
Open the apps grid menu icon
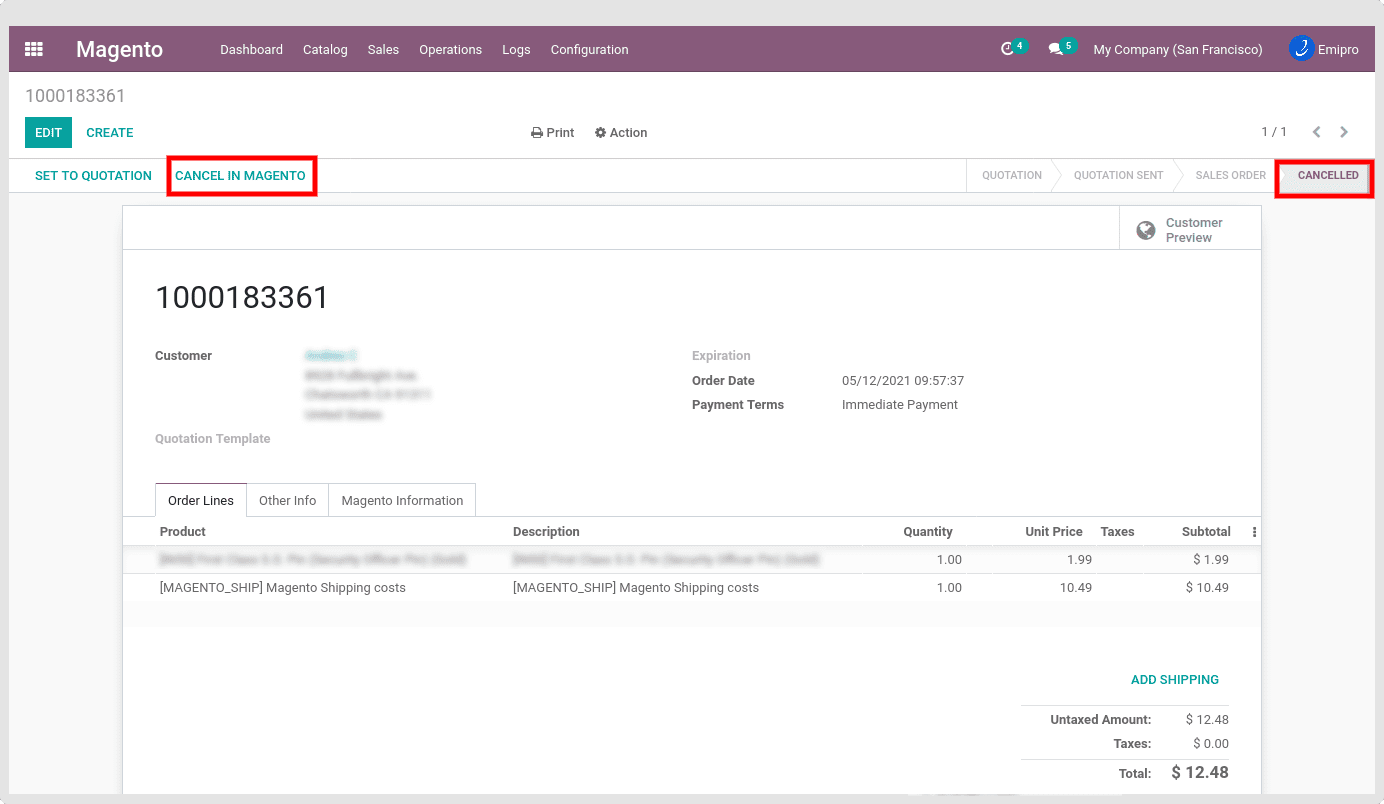tap(34, 49)
